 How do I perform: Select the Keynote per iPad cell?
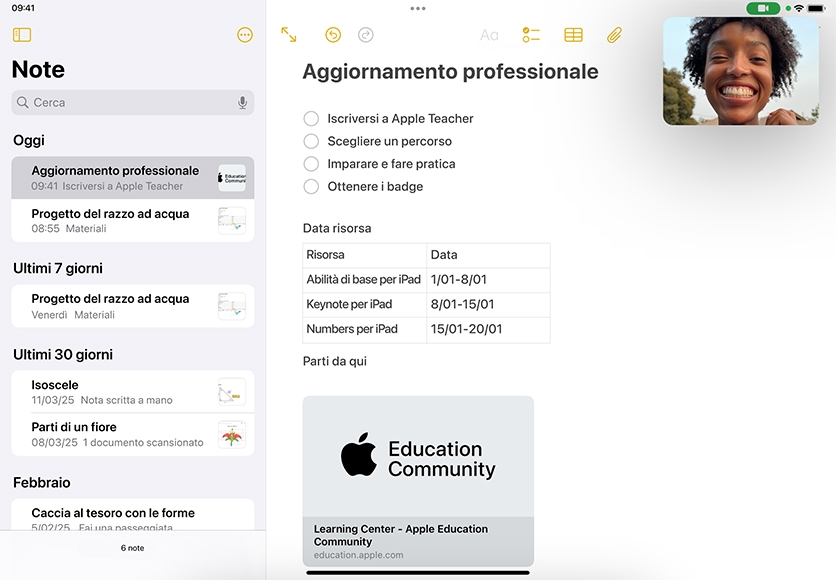tap(365, 304)
